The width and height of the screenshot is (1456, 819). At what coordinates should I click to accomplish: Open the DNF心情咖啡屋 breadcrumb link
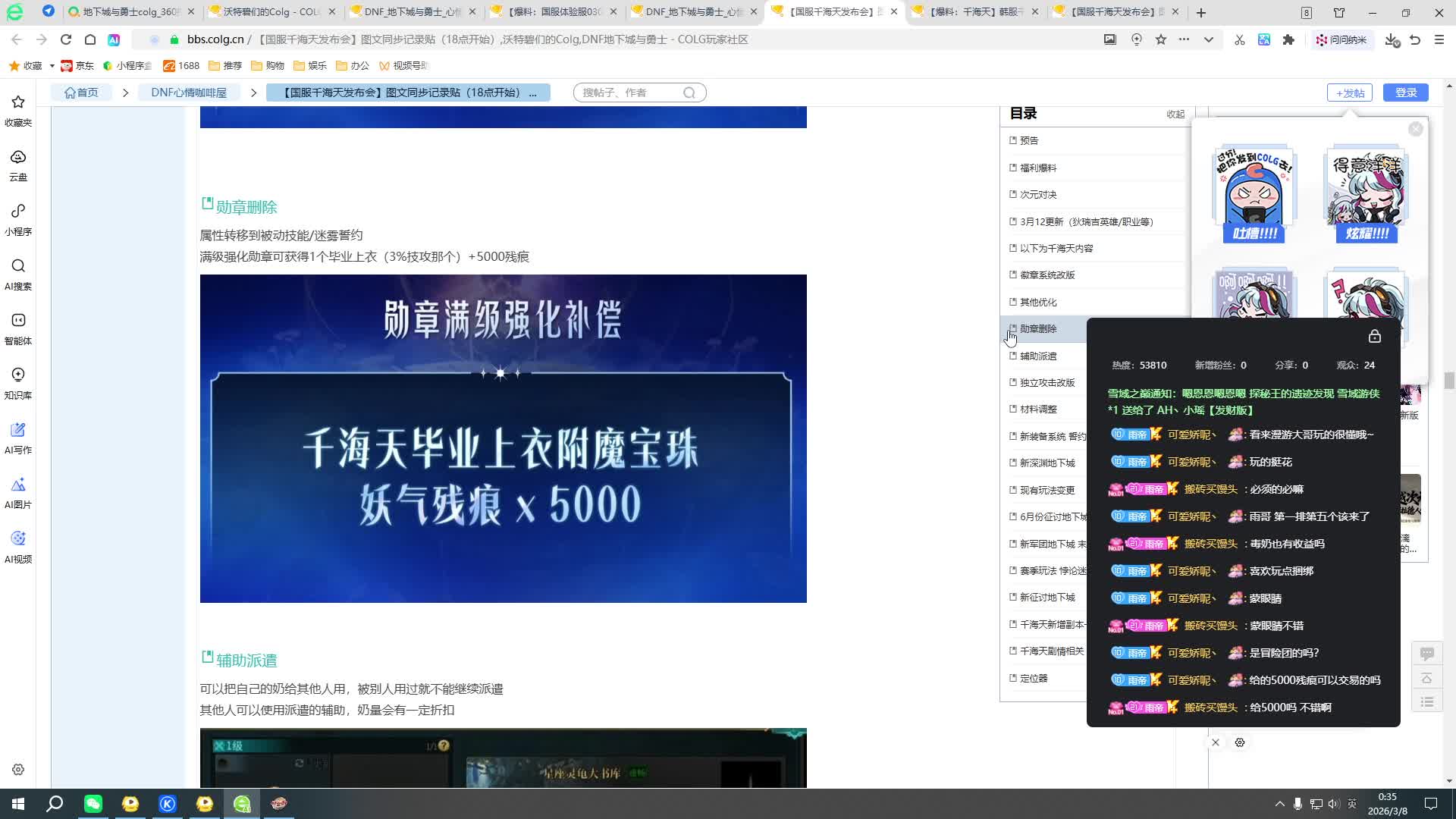coord(189,93)
